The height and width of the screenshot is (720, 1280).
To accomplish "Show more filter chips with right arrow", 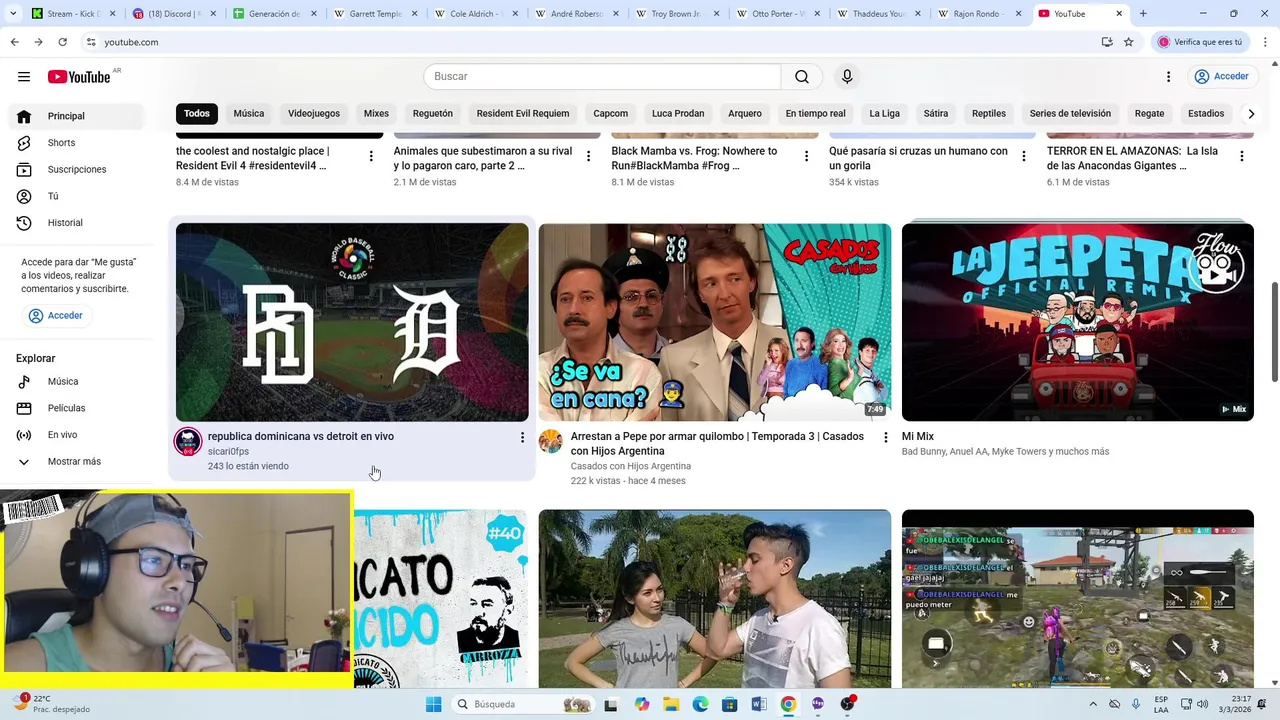I will pos(1251,114).
